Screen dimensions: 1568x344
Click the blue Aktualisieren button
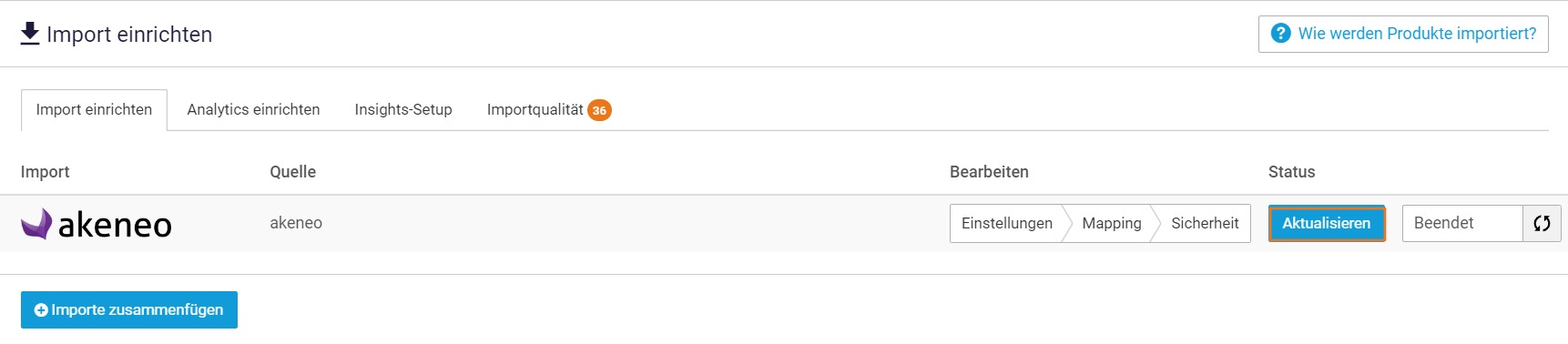point(1327,223)
